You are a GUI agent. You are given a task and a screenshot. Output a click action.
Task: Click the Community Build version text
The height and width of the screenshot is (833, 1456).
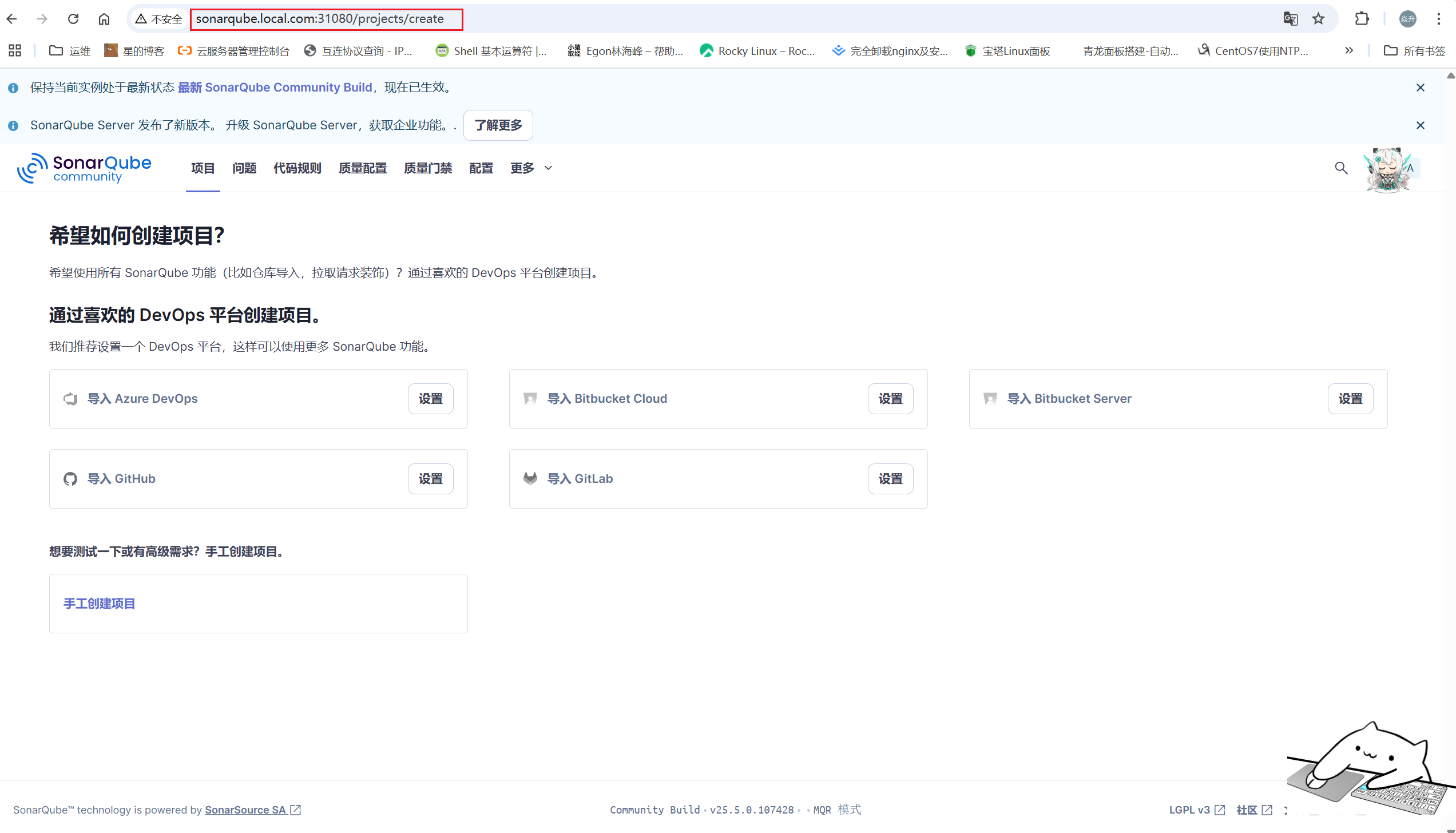click(701, 810)
